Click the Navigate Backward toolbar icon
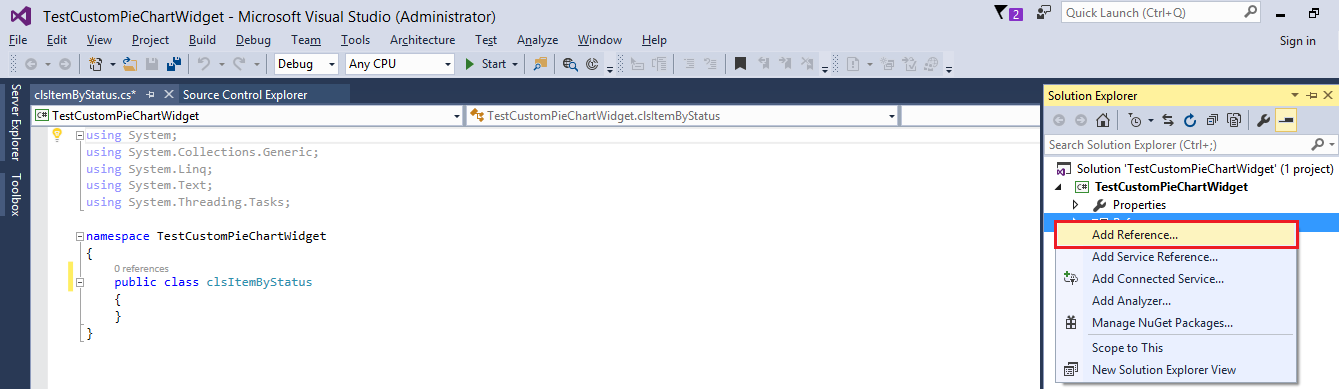The image size is (1339, 389). point(30,64)
